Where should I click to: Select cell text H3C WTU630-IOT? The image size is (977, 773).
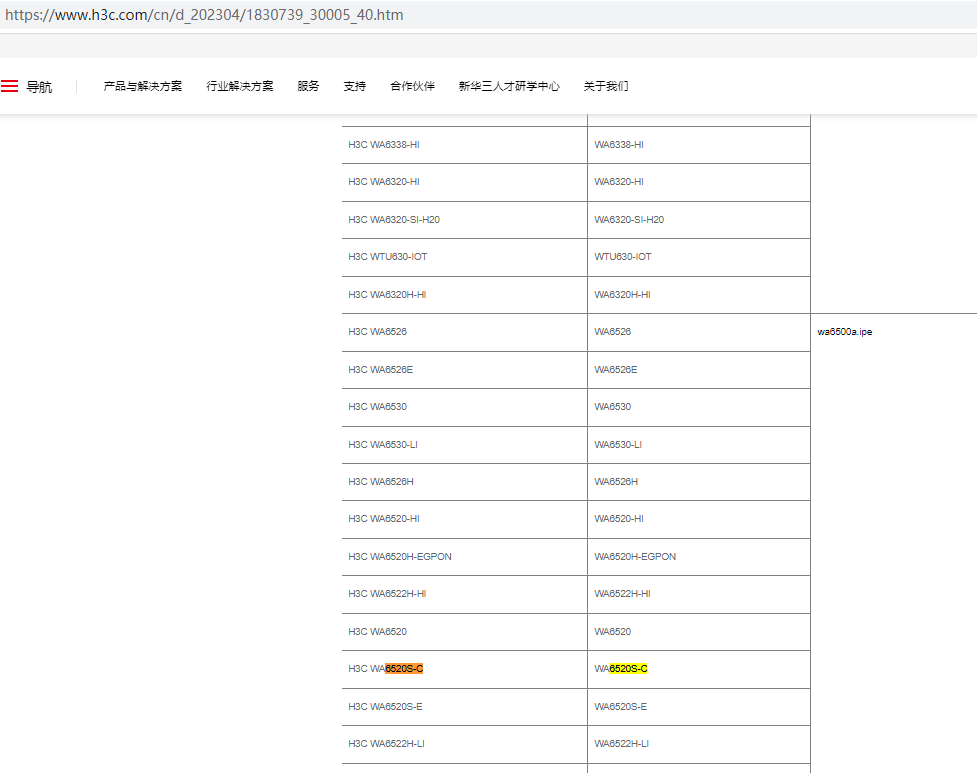pos(388,257)
